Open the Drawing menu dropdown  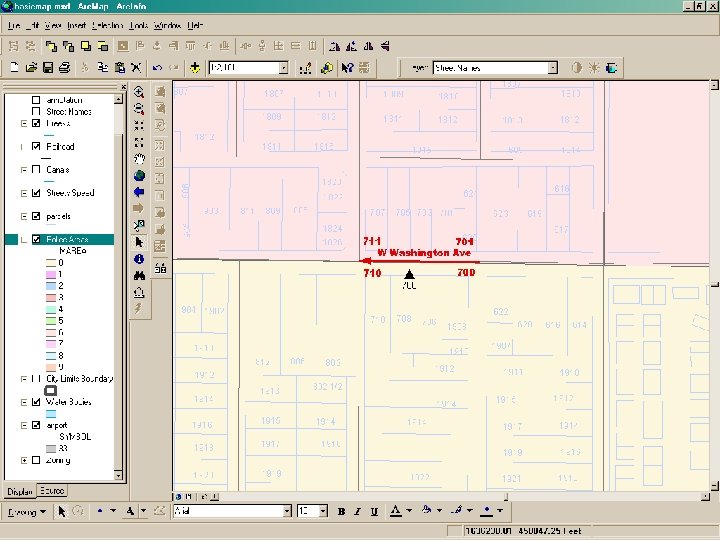click(27, 512)
